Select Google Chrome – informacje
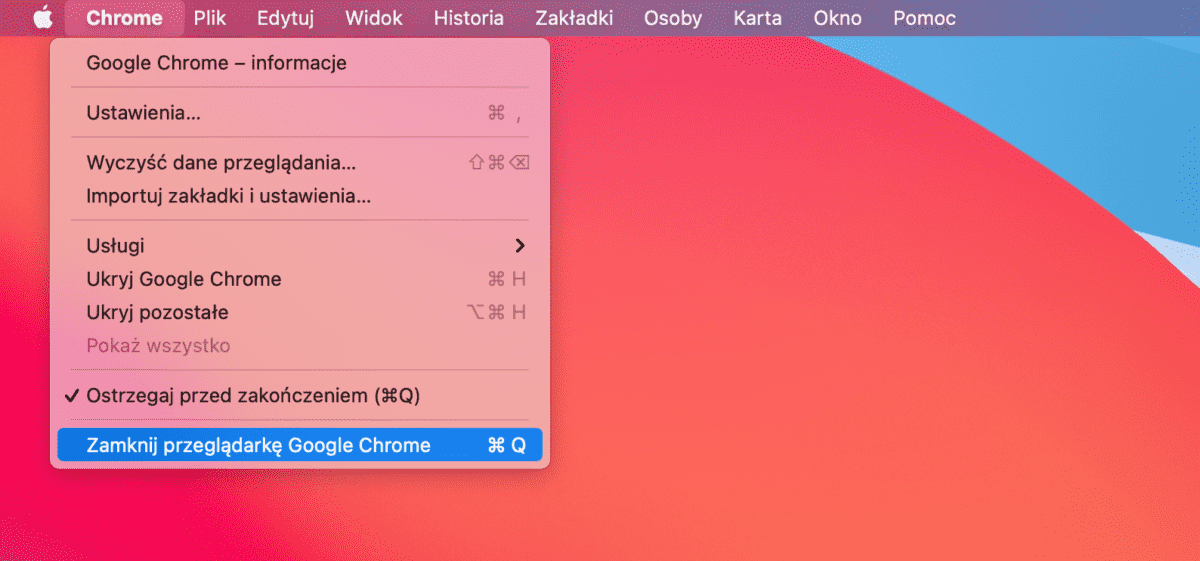Screen dimensions: 1200x561 (216, 63)
